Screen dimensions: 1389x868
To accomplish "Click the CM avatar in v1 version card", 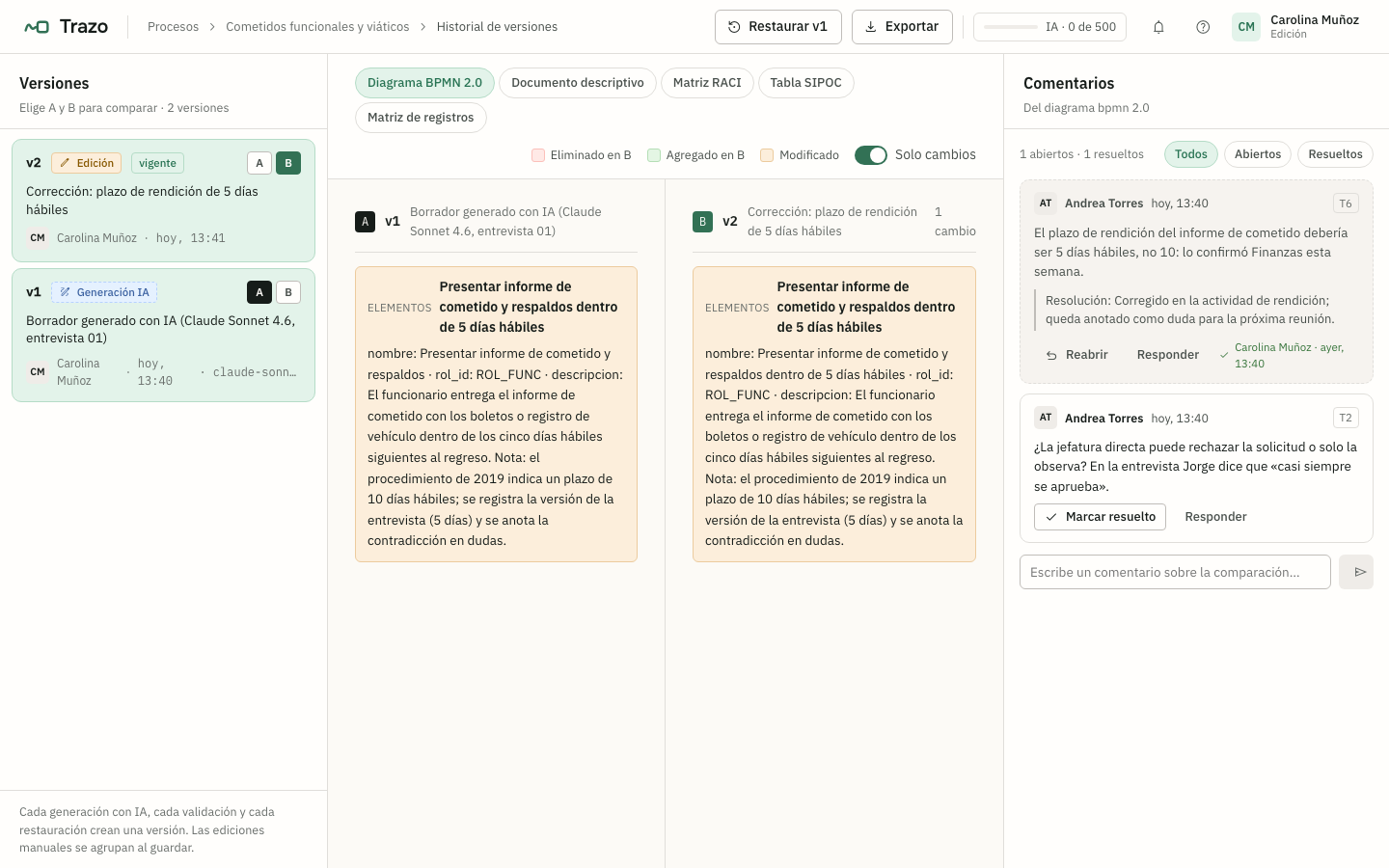I will [x=38, y=371].
